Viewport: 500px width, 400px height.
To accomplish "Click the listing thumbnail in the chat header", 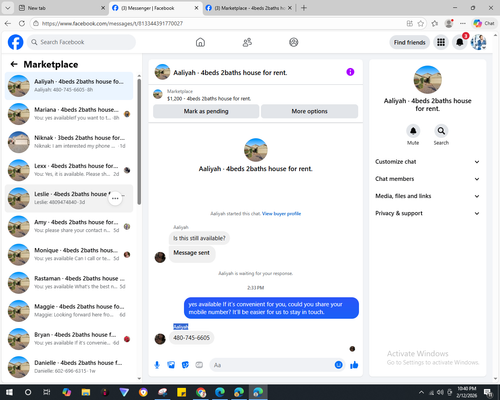I will click(x=162, y=72).
